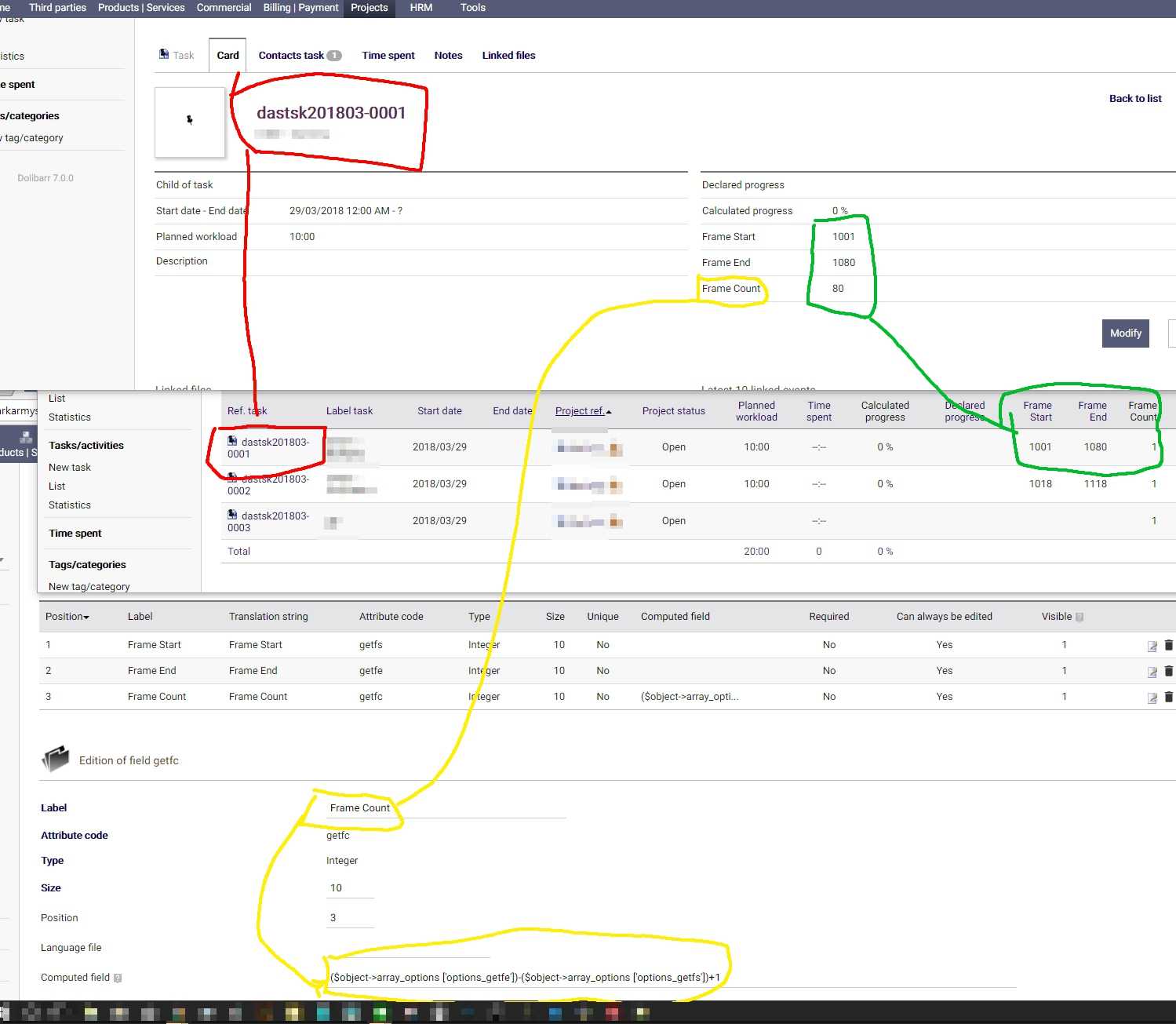The height and width of the screenshot is (1024, 1176).
Task: Click the Modify button
Action: pyautogui.click(x=1126, y=333)
